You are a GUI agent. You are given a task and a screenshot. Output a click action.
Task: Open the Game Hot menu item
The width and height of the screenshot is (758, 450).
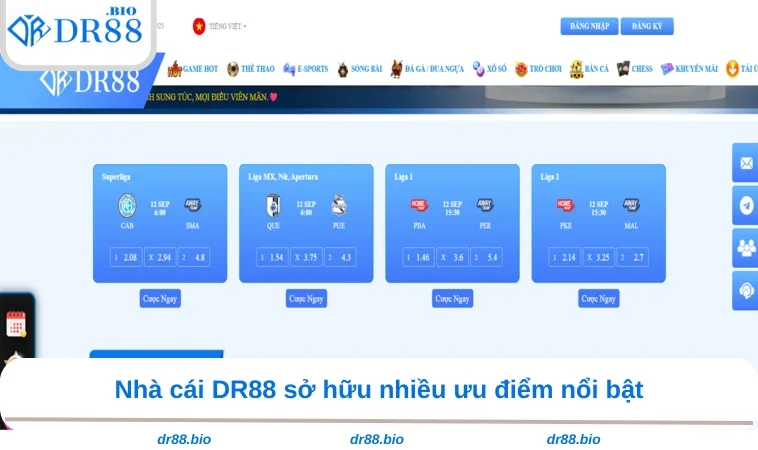click(192, 69)
